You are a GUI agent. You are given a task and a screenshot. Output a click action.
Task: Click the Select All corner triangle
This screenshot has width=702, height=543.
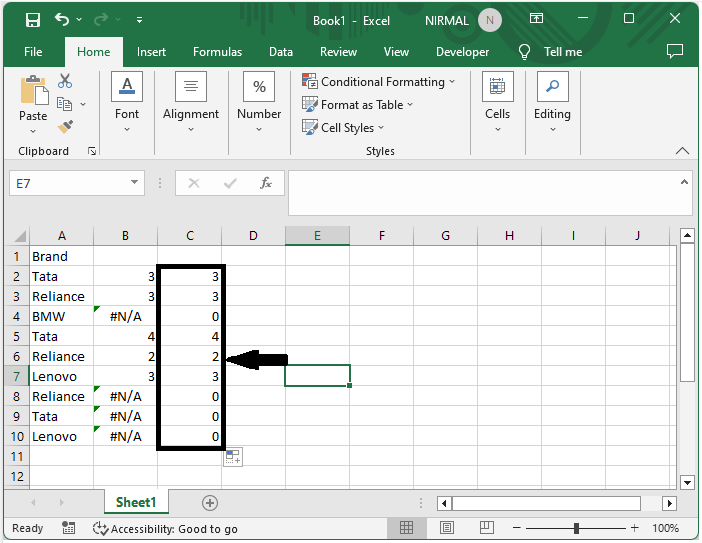click(x=20, y=236)
